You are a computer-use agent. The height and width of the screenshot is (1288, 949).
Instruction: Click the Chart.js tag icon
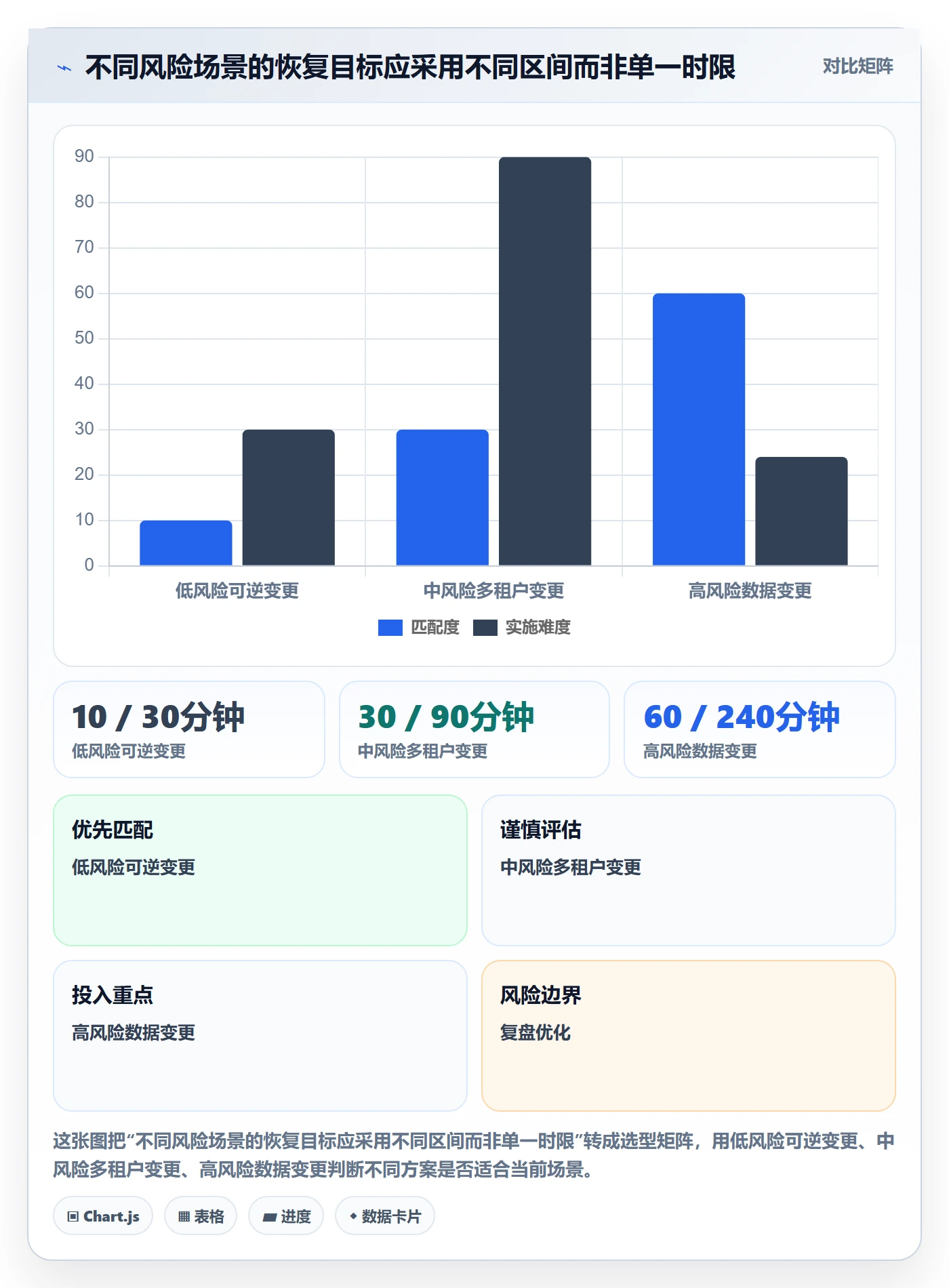pyautogui.click(x=73, y=1216)
